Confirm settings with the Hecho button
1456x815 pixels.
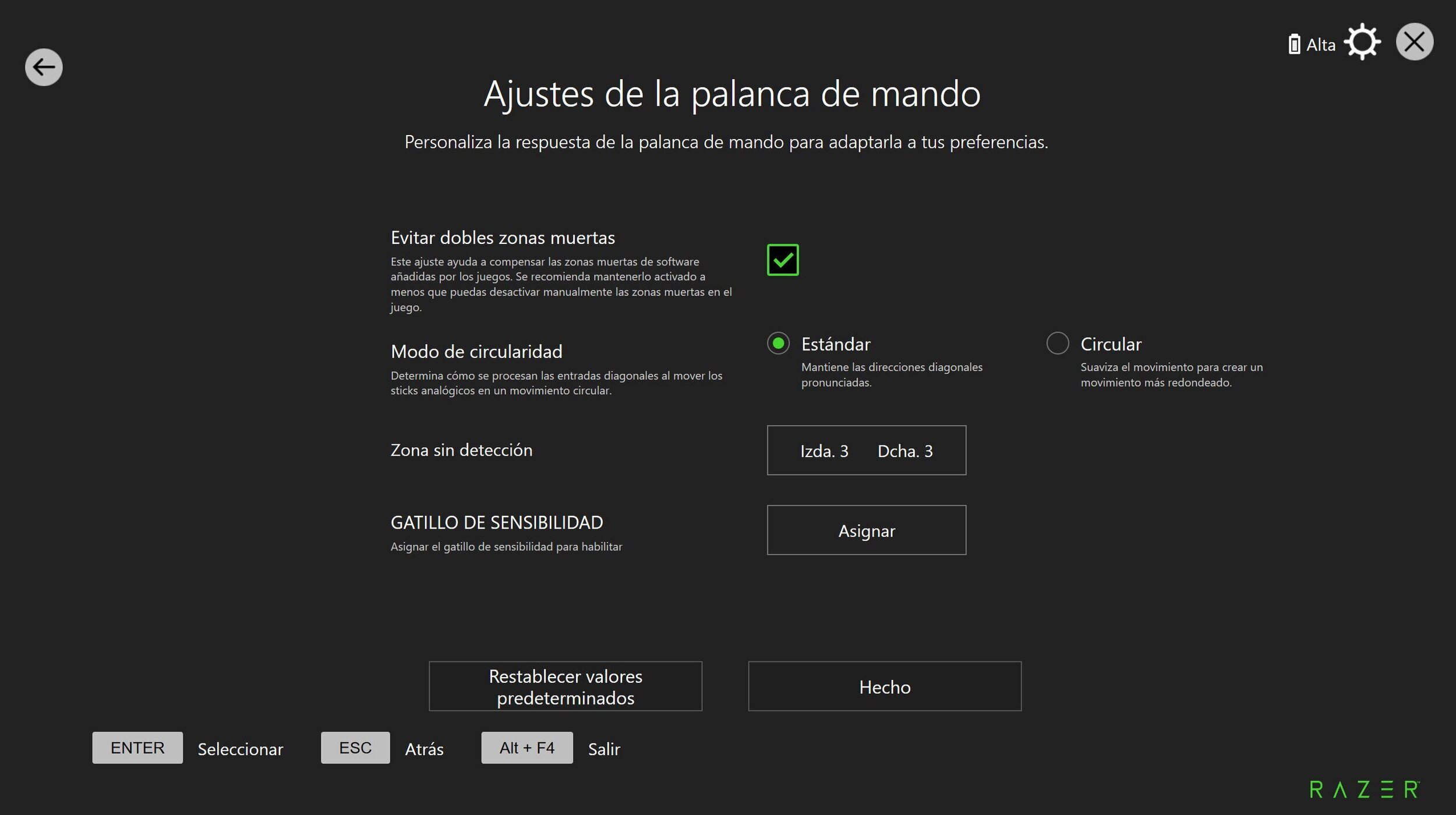[885, 686]
